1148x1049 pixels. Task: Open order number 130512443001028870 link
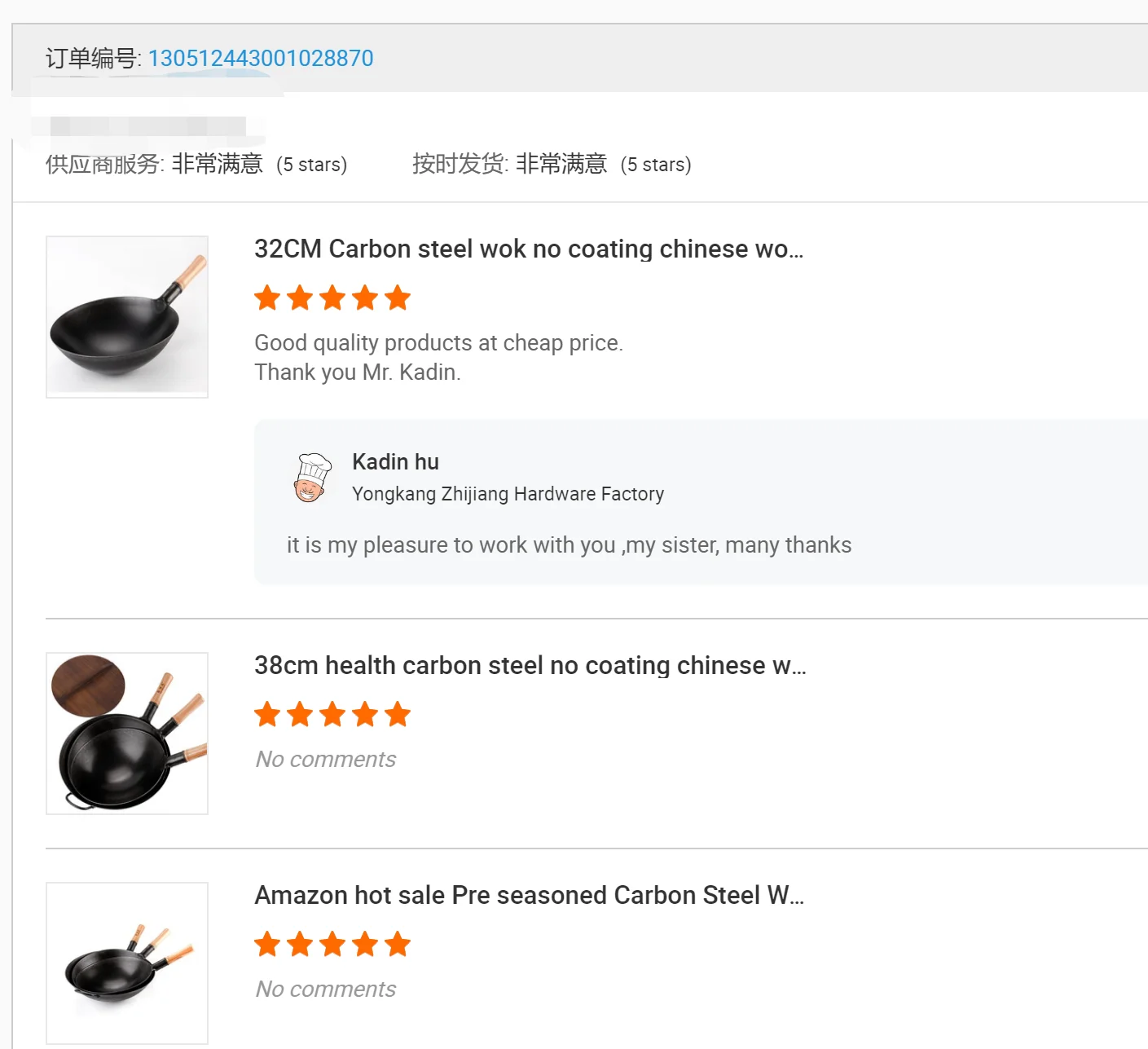click(261, 59)
